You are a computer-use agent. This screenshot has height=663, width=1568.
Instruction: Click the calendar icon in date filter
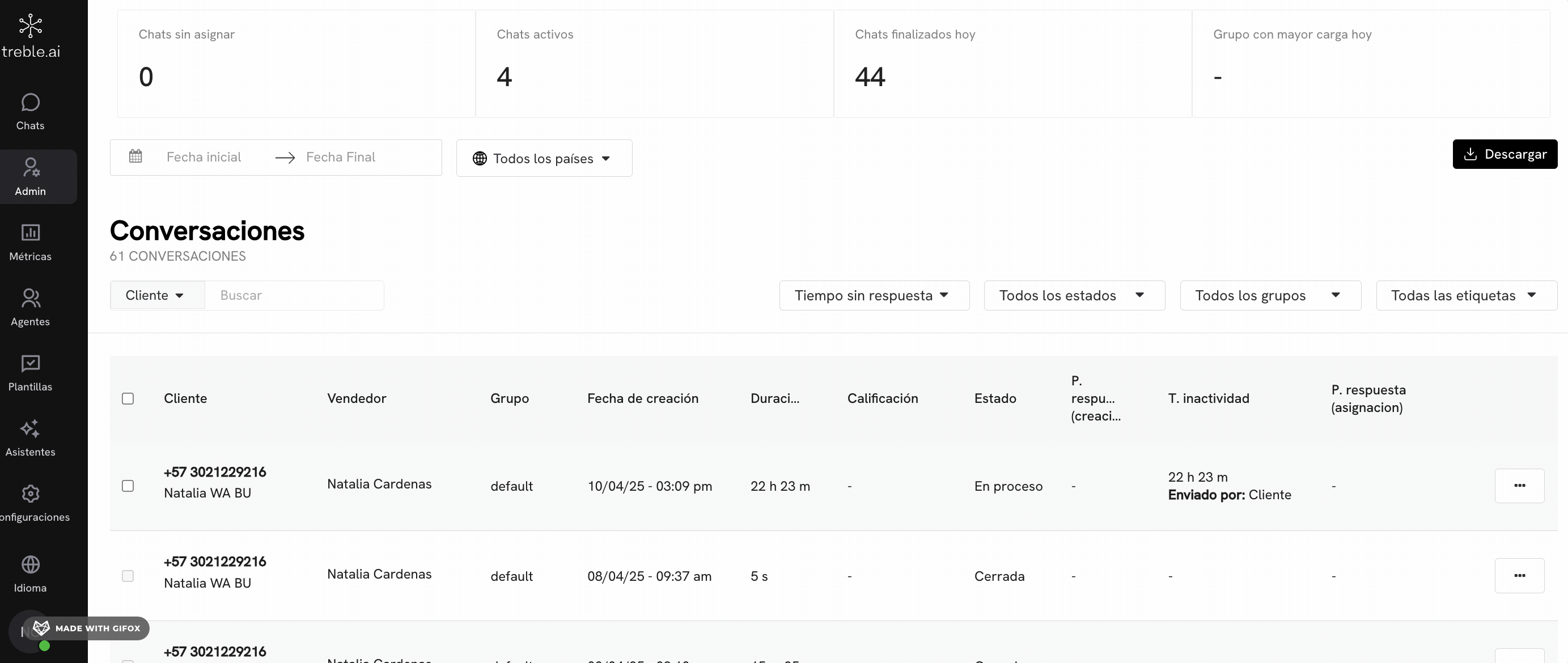point(135,157)
